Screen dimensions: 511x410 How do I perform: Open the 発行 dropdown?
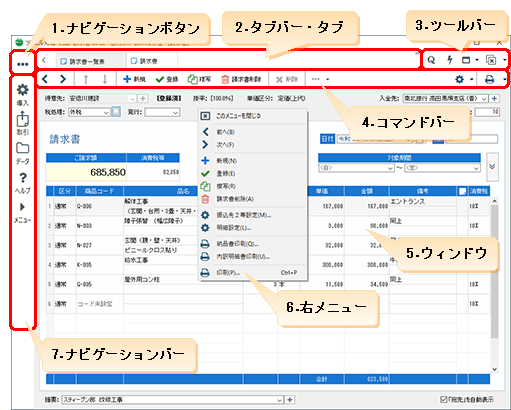[x=162, y=112]
